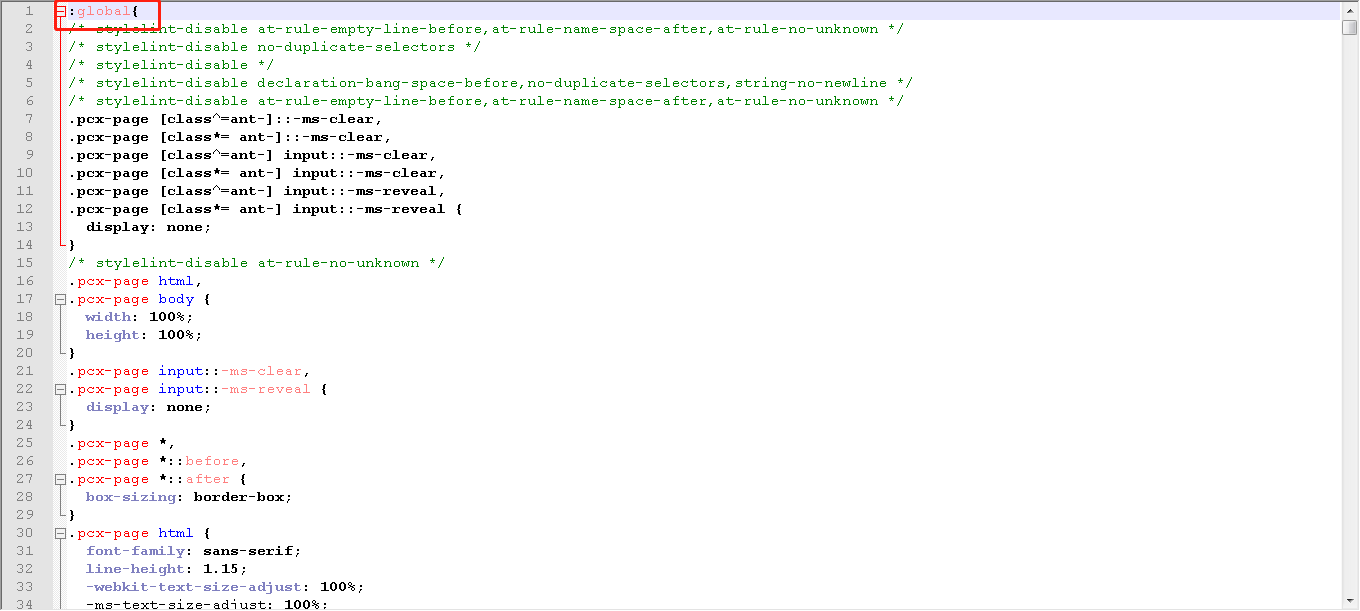Click 'display: none;' on line 13
1360x611 pixels.
click(148, 227)
